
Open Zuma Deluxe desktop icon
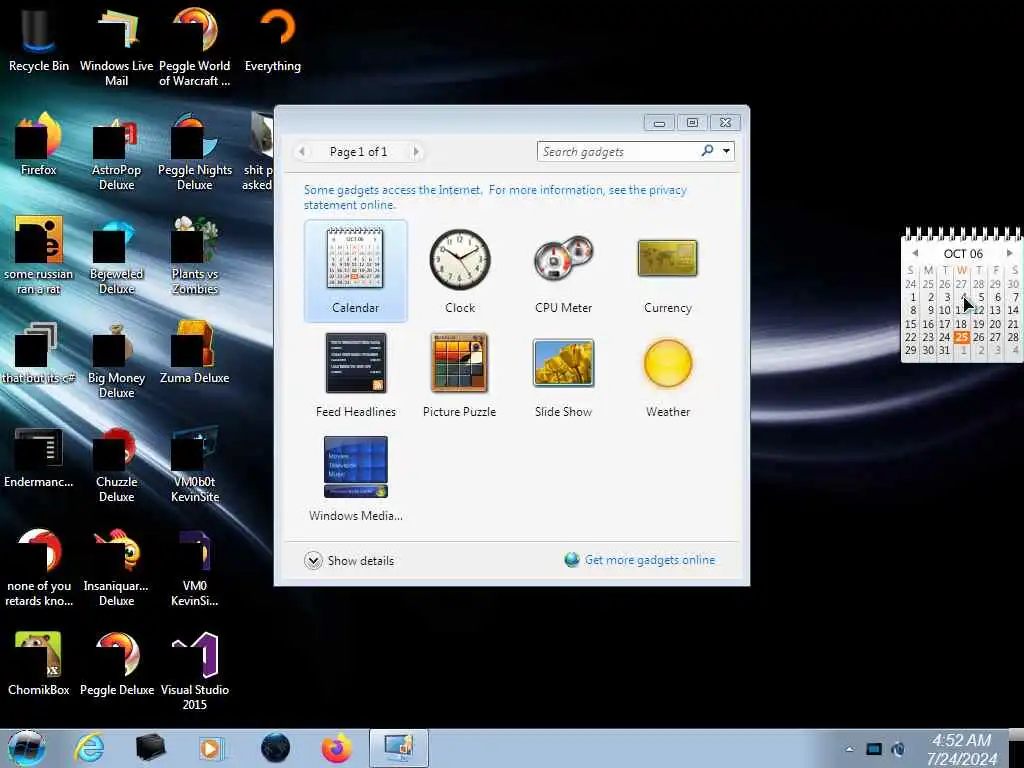point(195,353)
